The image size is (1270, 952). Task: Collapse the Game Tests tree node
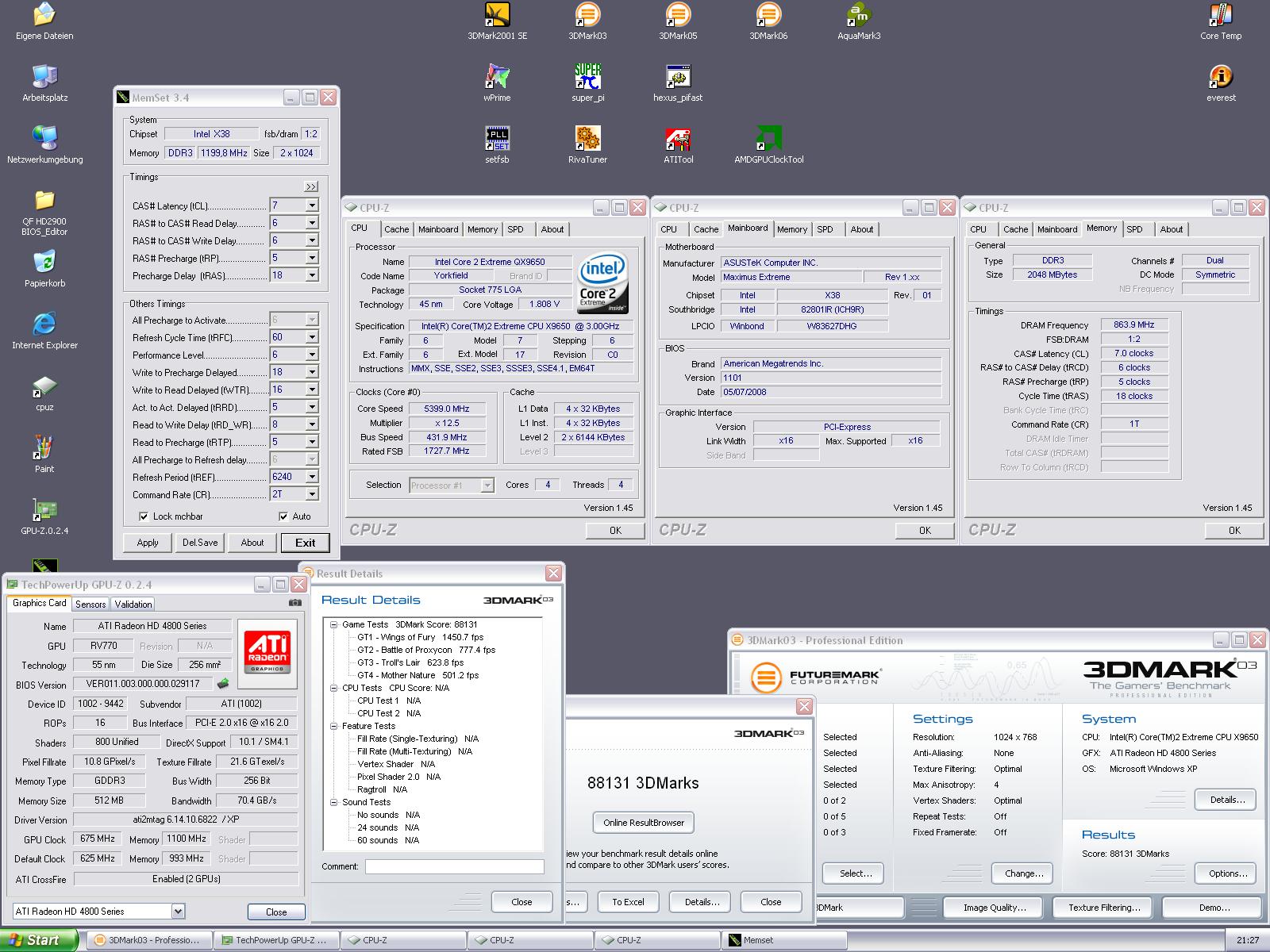(334, 625)
